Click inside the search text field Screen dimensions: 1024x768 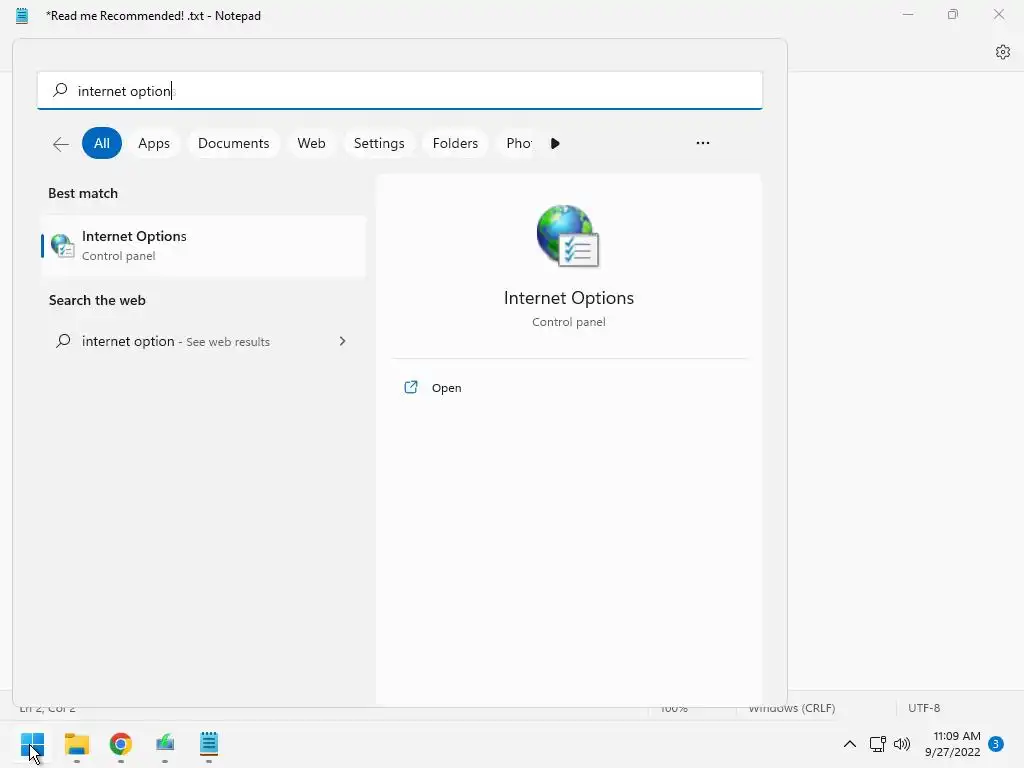(x=400, y=90)
